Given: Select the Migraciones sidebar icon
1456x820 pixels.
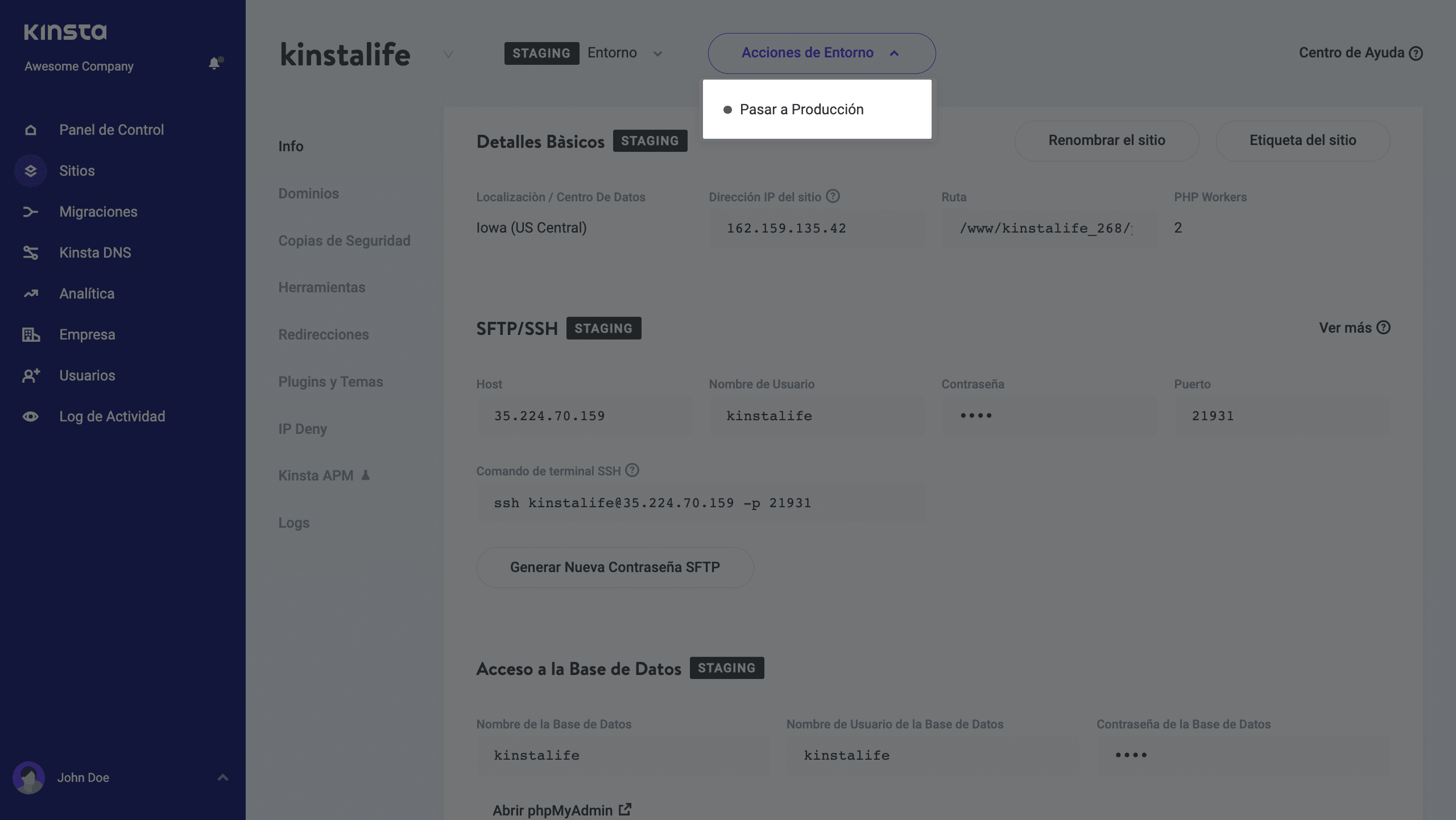Looking at the screenshot, I should tap(30, 212).
